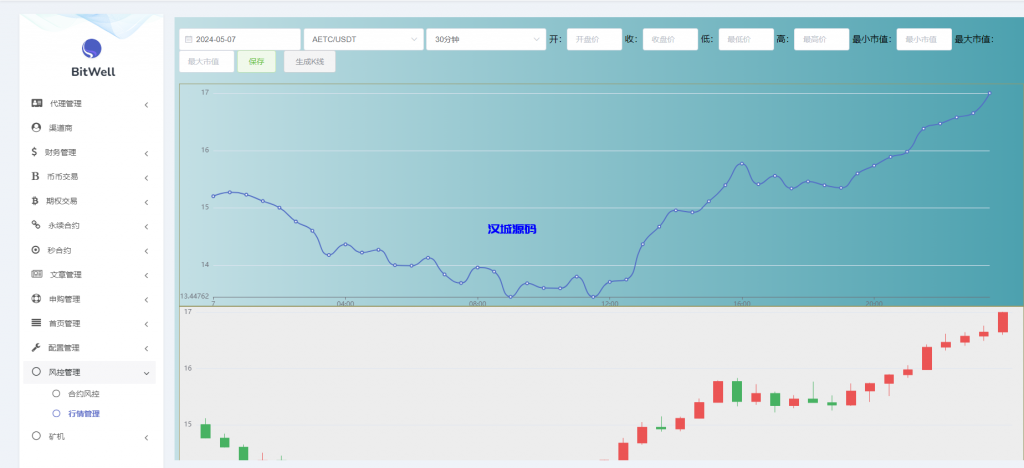
Task: Click the 渠道商 user icon
Action: point(37,128)
